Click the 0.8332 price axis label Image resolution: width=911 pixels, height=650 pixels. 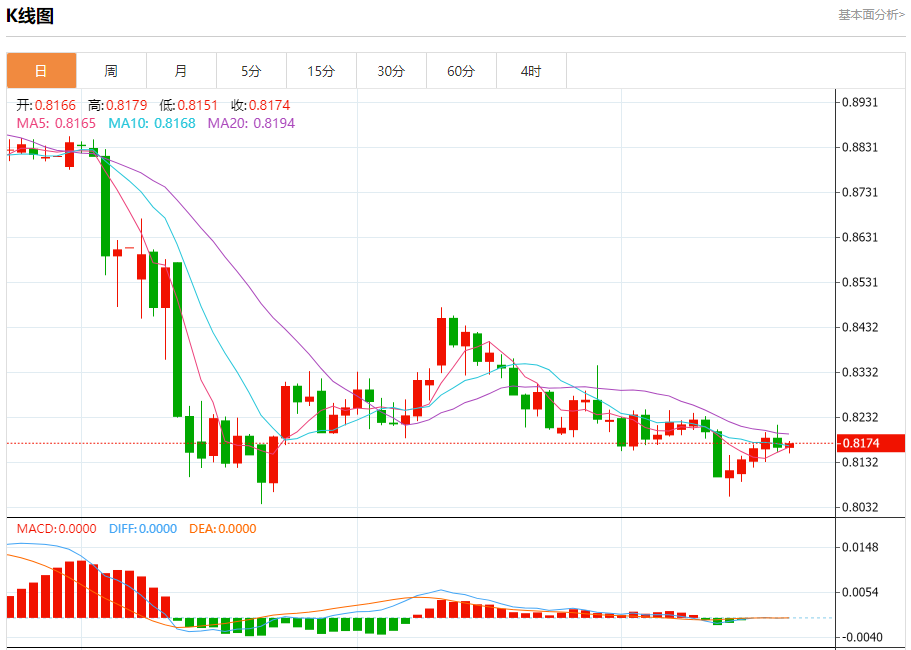pyautogui.click(x=860, y=372)
